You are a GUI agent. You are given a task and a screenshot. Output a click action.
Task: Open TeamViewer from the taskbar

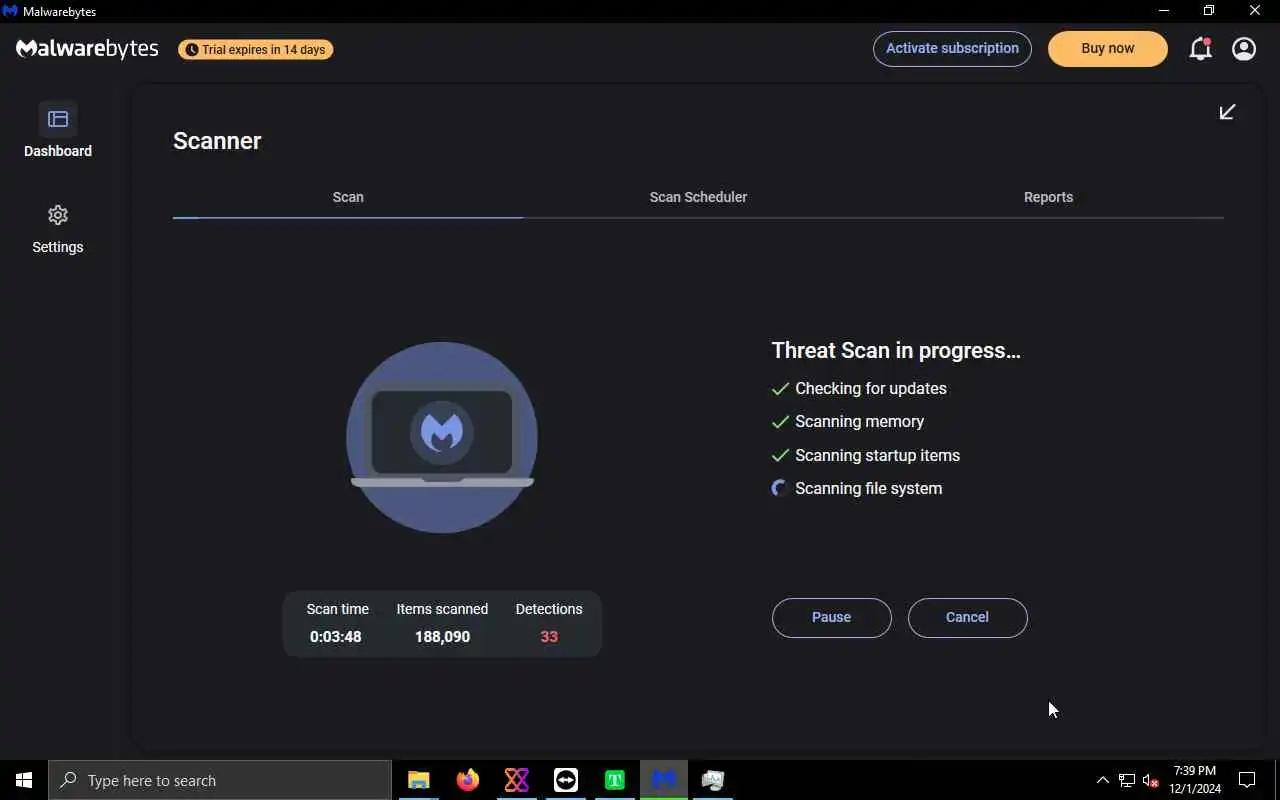(x=566, y=780)
